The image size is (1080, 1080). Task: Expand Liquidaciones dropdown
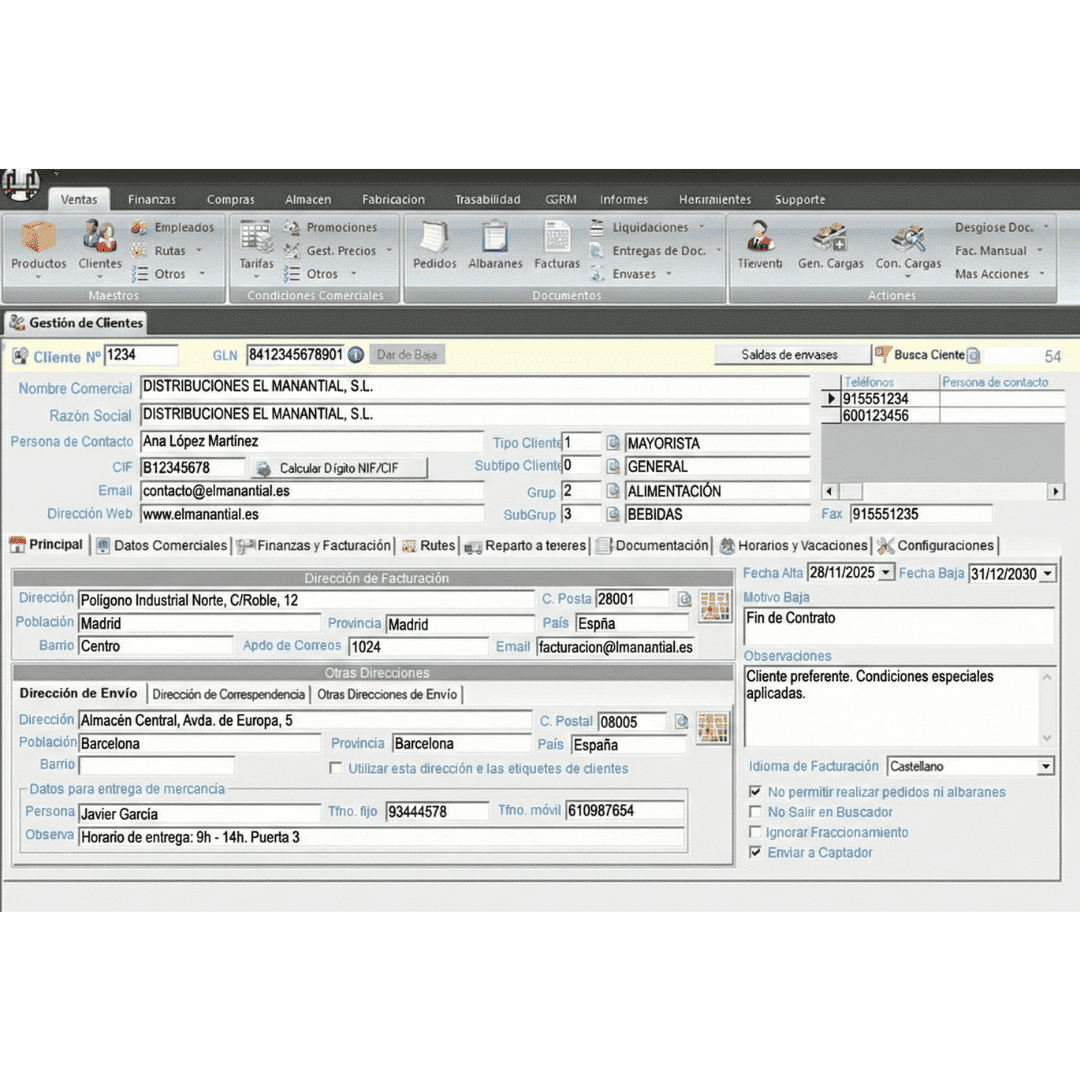[702, 227]
